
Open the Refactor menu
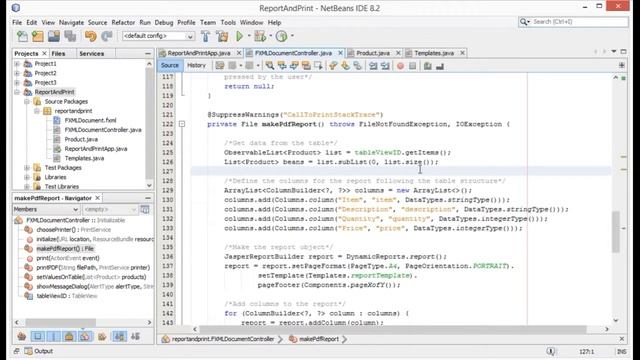click(123, 22)
